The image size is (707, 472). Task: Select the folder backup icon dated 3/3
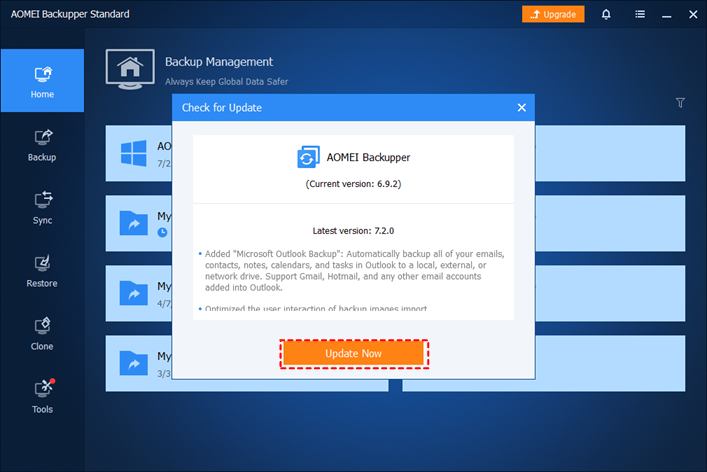pos(133,363)
